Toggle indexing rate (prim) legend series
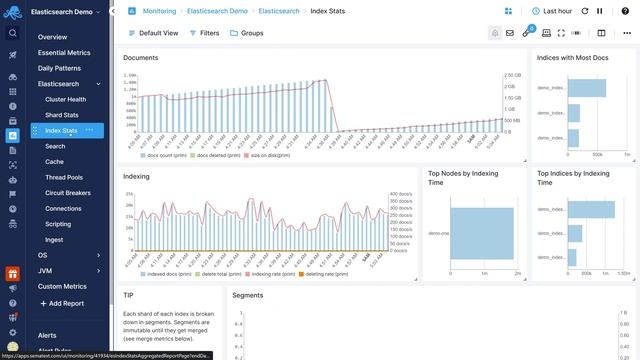Screen dimensions: 640x360 click(x=270, y=274)
